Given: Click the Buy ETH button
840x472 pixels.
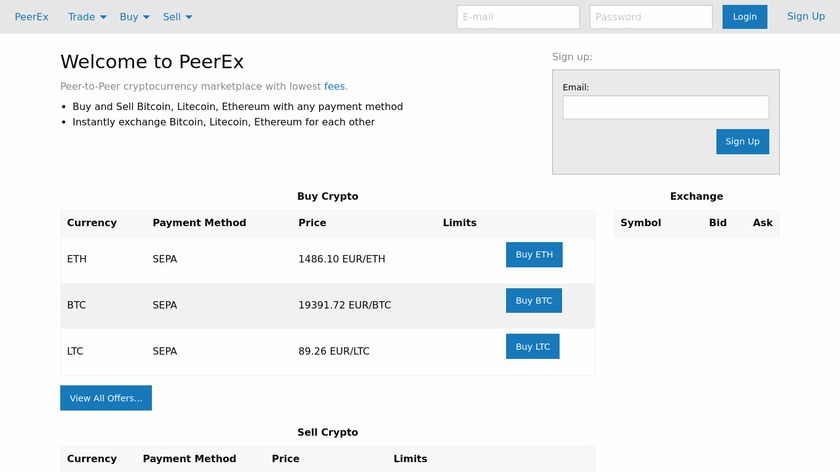Looking at the screenshot, I should coord(534,255).
